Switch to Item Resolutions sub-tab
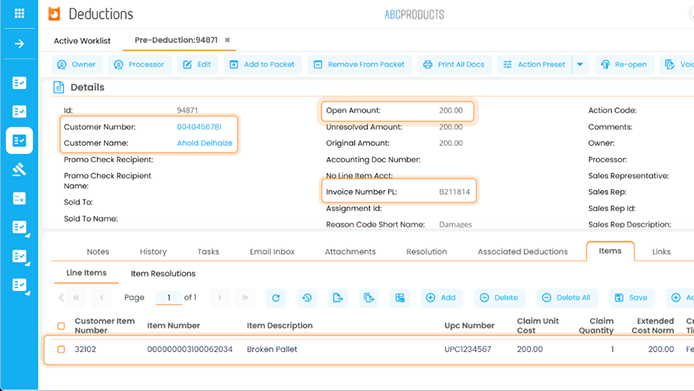694x391 pixels. pos(163,274)
